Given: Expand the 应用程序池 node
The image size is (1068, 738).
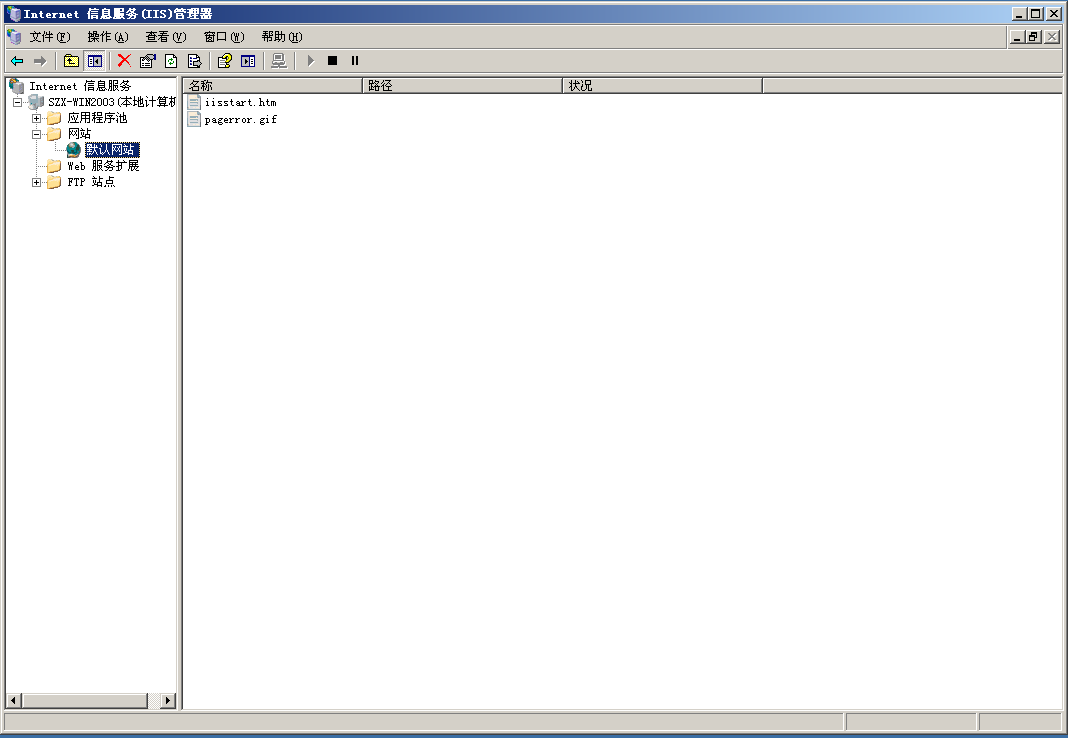Looking at the screenshot, I should (37, 118).
